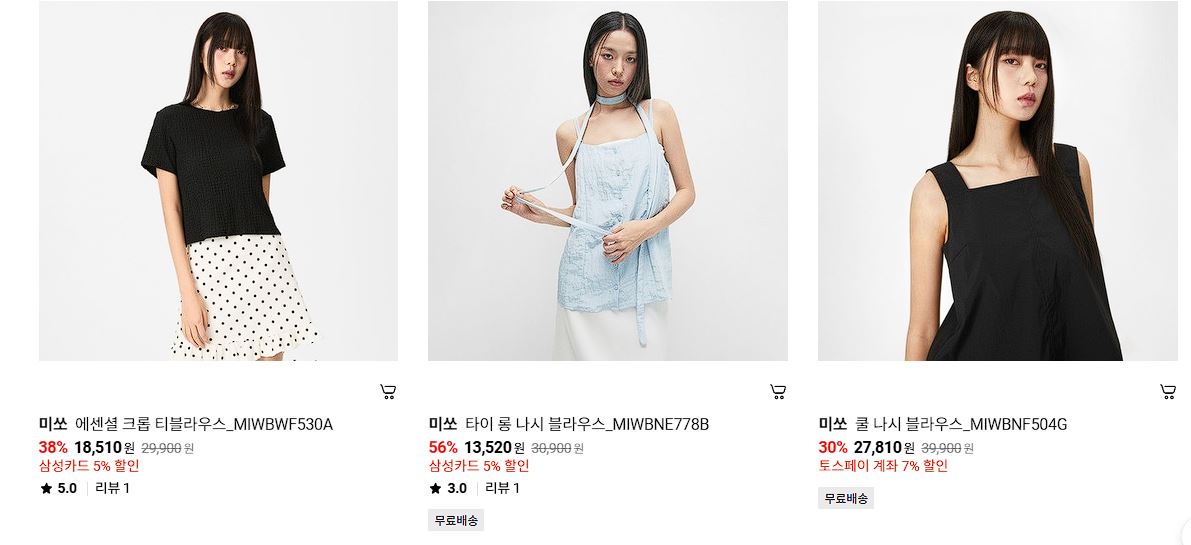Open the light blue tie blouse image
1191x545 pixels.
tap(608, 181)
